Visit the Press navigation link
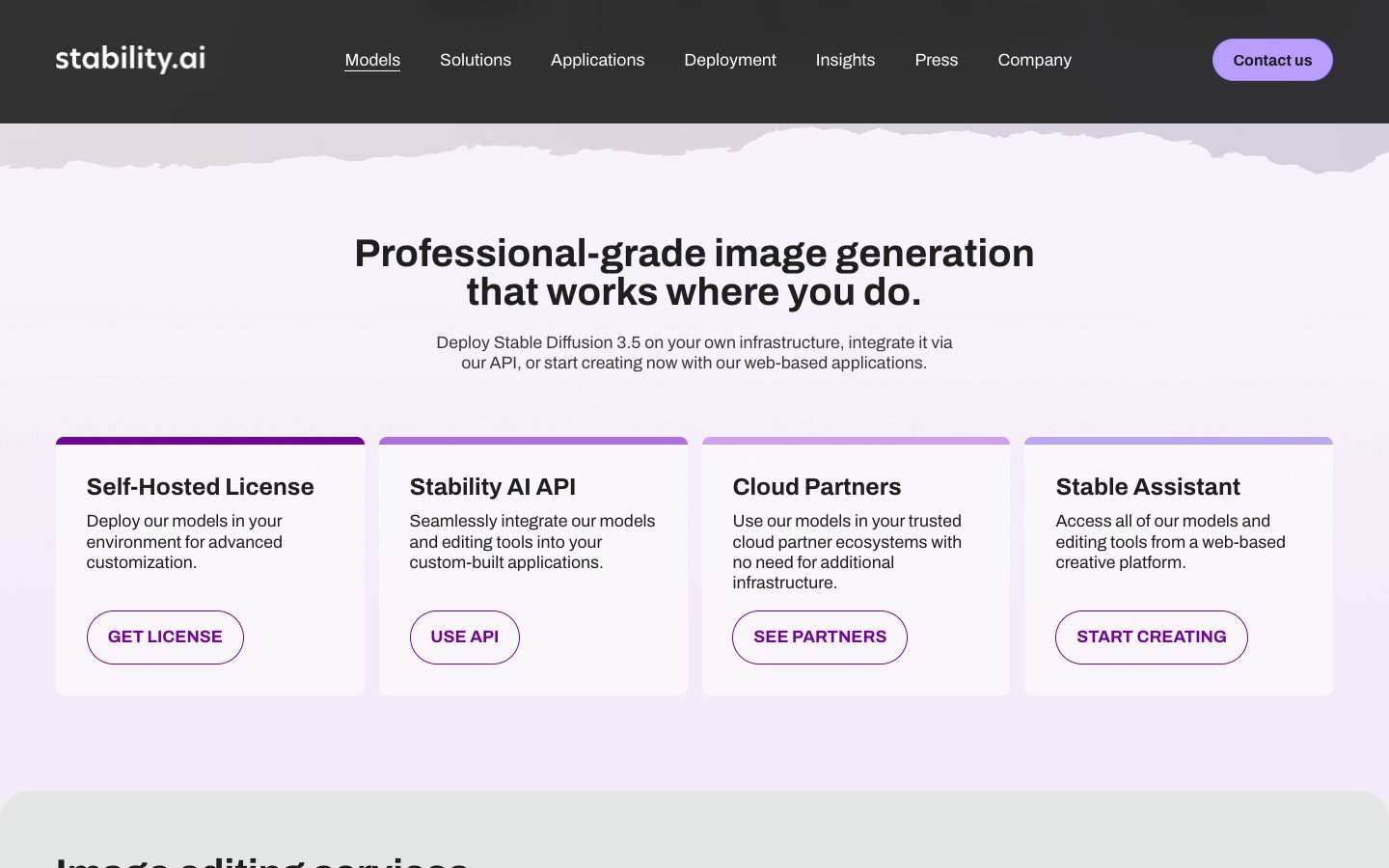 pyautogui.click(x=936, y=60)
